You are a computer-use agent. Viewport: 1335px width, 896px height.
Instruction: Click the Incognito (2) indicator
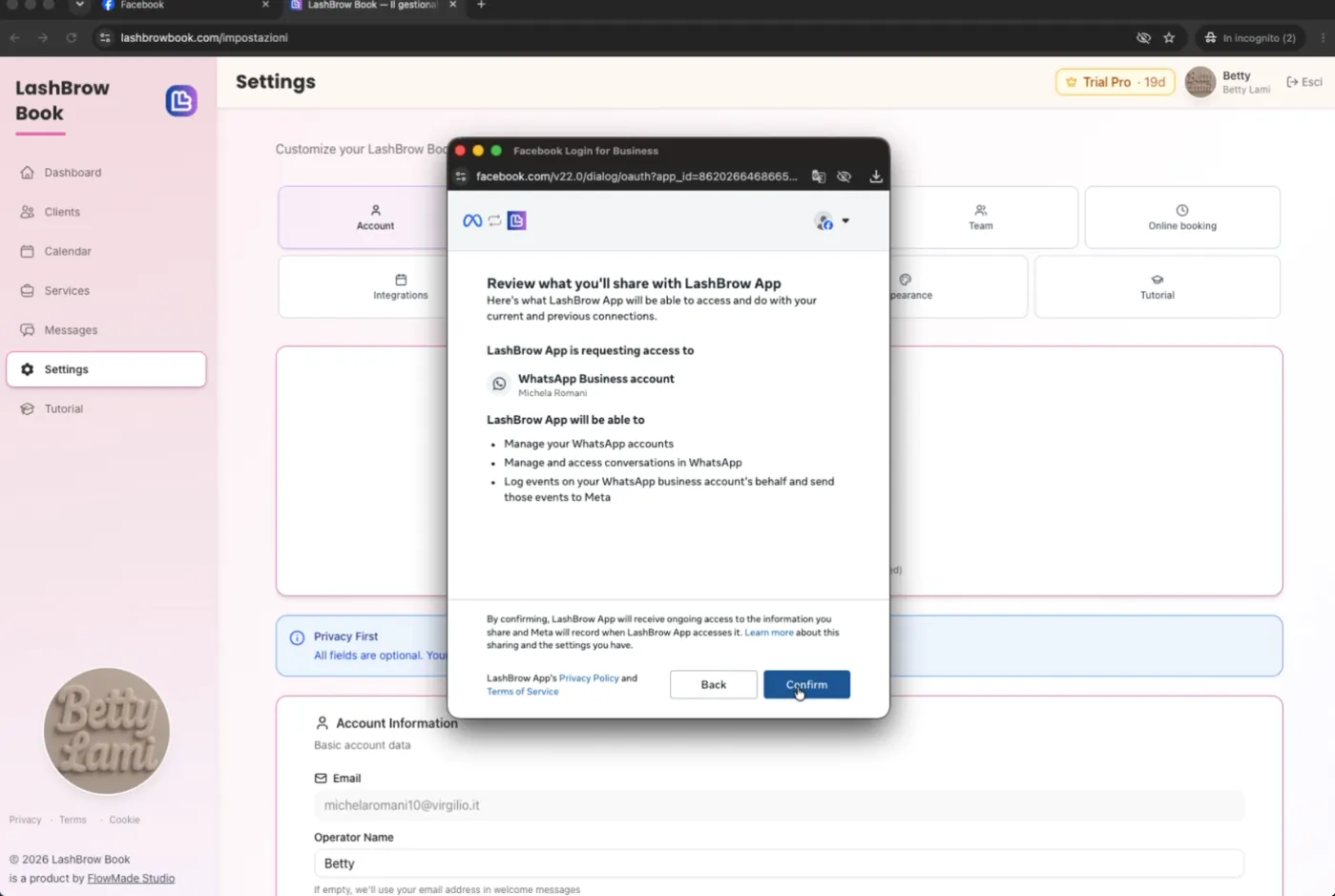click(1250, 38)
